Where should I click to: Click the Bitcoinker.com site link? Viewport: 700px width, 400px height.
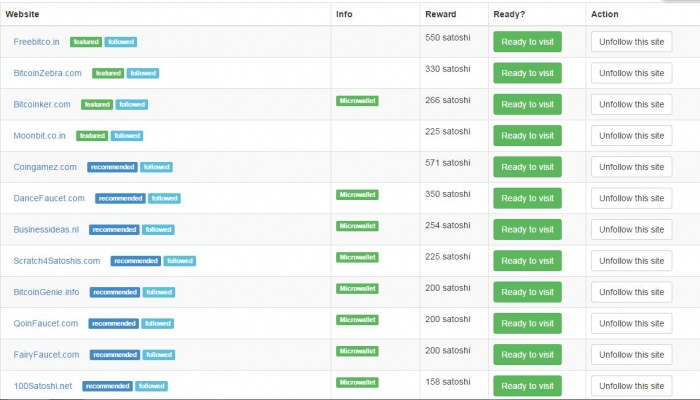click(x=42, y=104)
